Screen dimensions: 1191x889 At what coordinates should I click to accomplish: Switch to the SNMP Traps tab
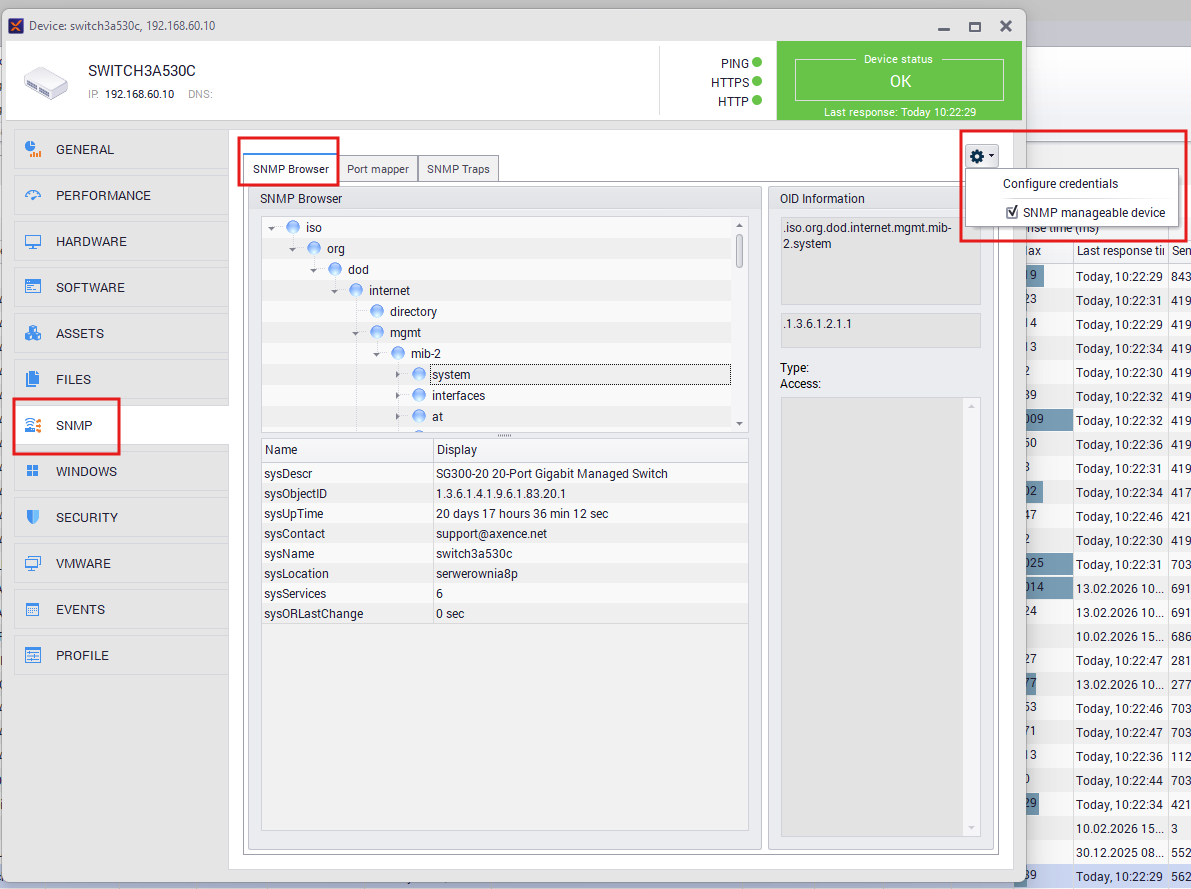(x=458, y=169)
